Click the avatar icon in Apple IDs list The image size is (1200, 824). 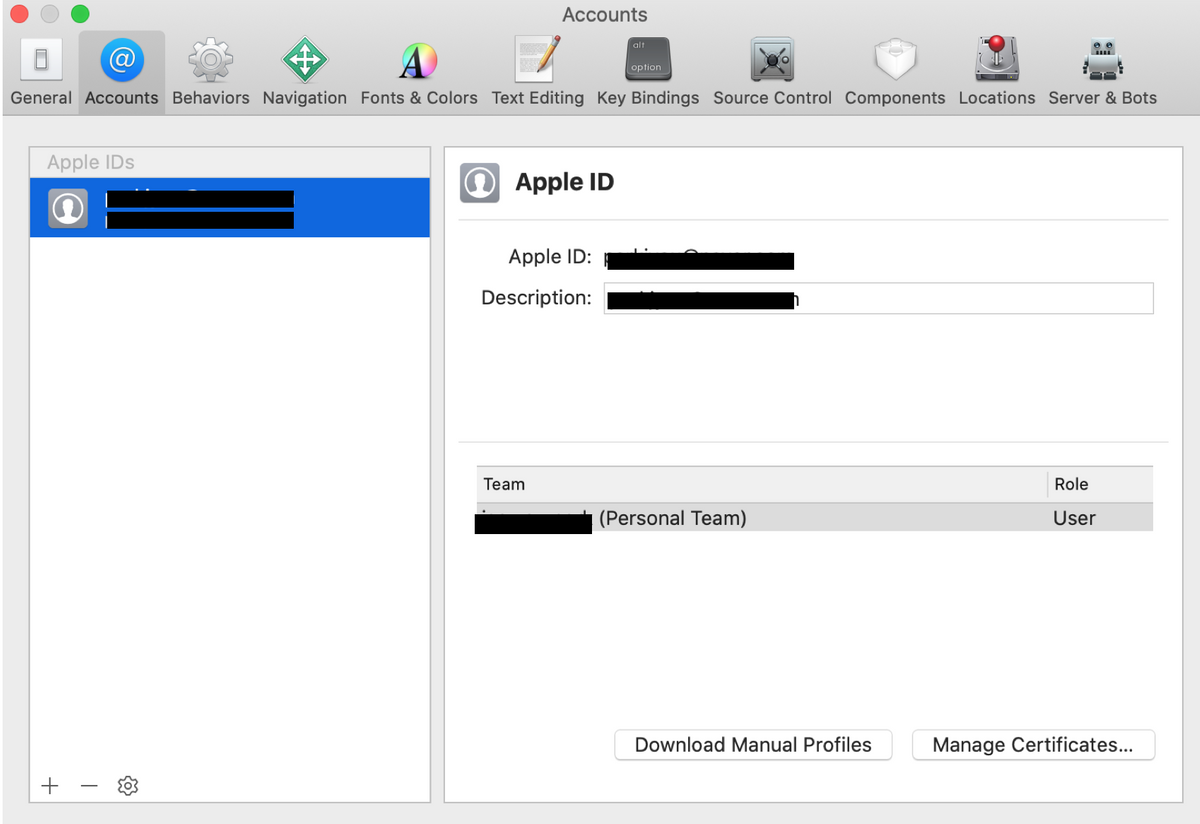tap(68, 208)
